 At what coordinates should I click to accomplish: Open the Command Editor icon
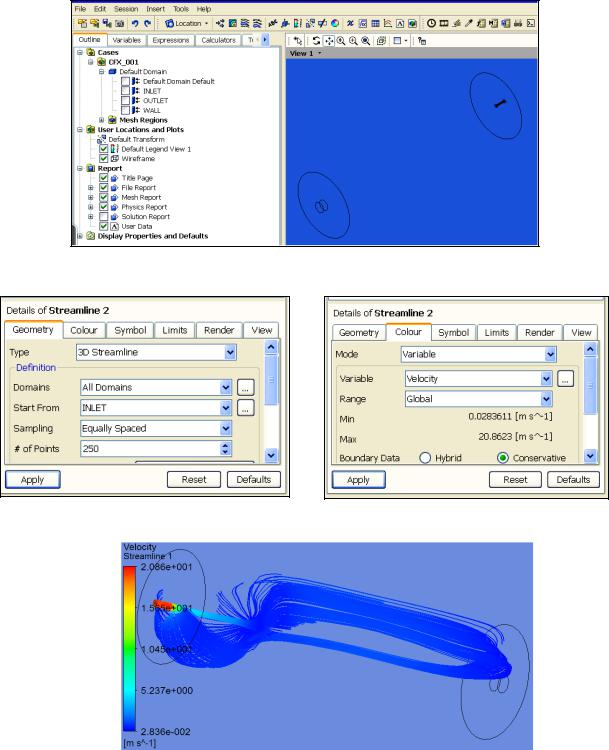(531, 23)
